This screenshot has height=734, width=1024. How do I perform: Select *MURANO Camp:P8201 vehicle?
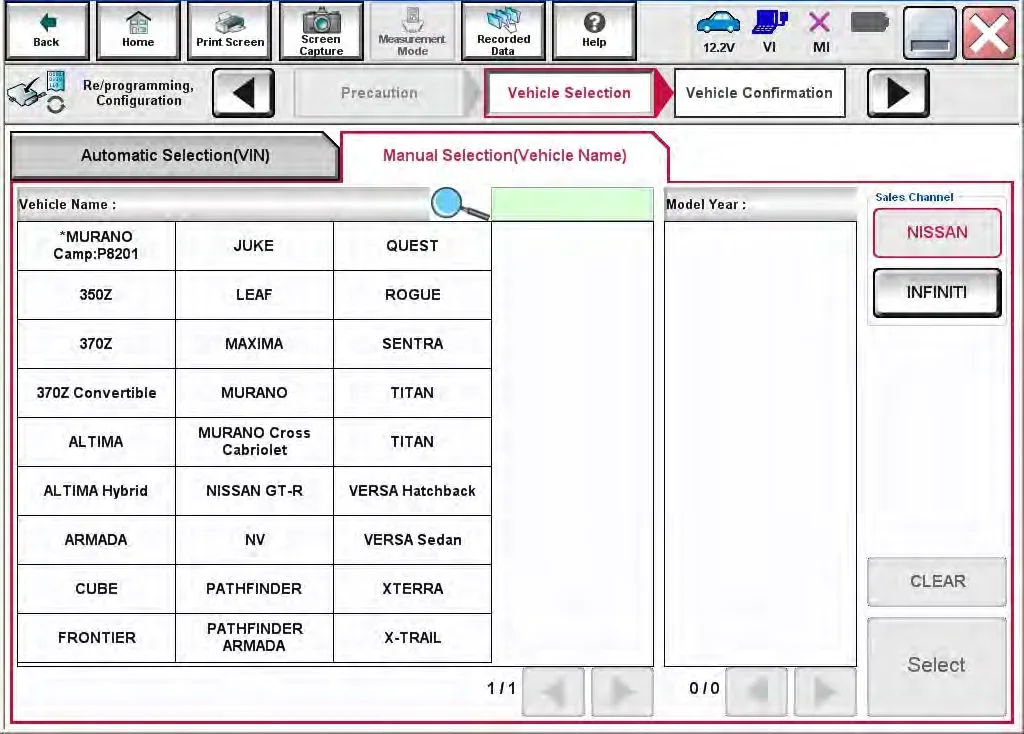(x=96, y=246)
